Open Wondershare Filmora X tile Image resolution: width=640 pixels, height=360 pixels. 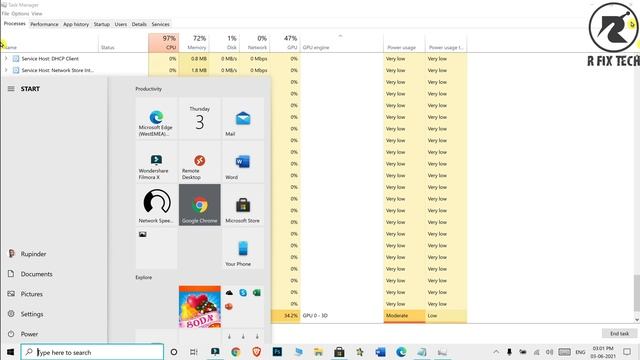click(x=157, y=162)
